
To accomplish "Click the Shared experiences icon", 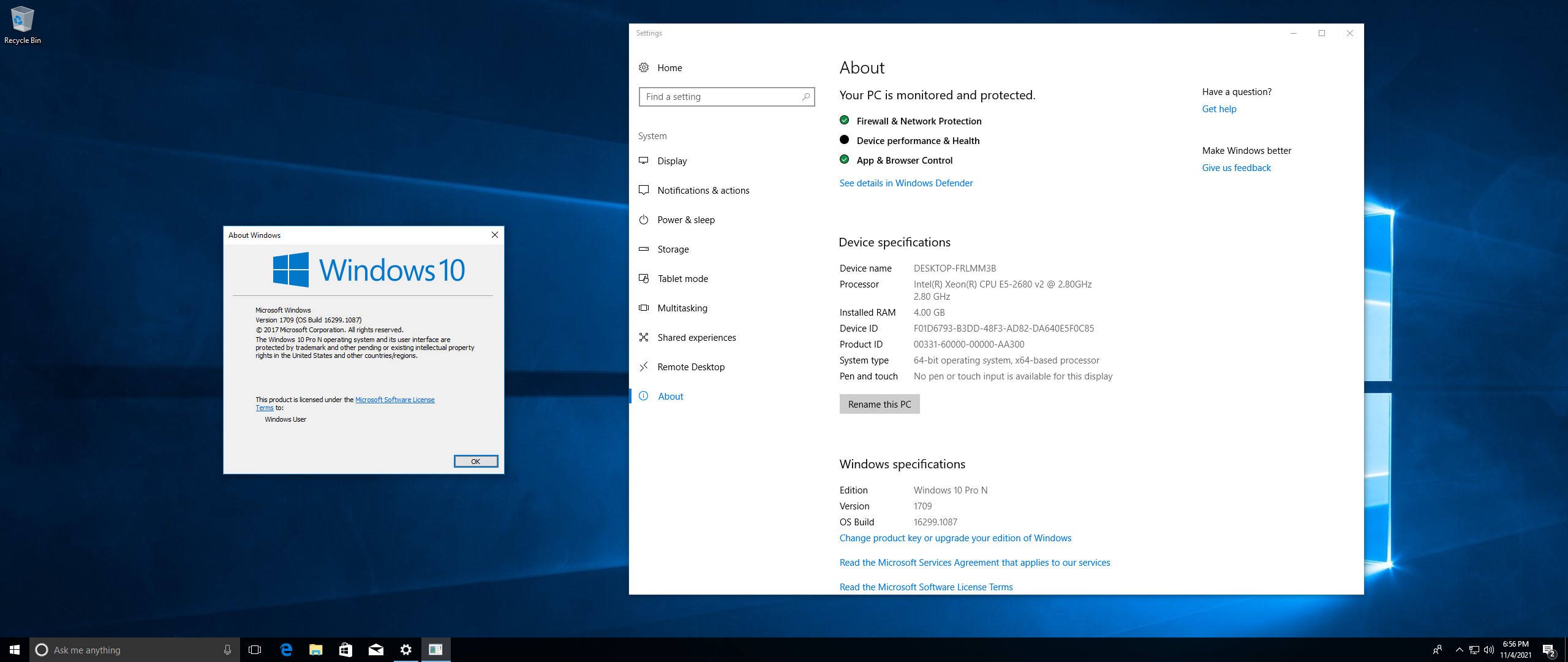I will click(x=644, y=337).
